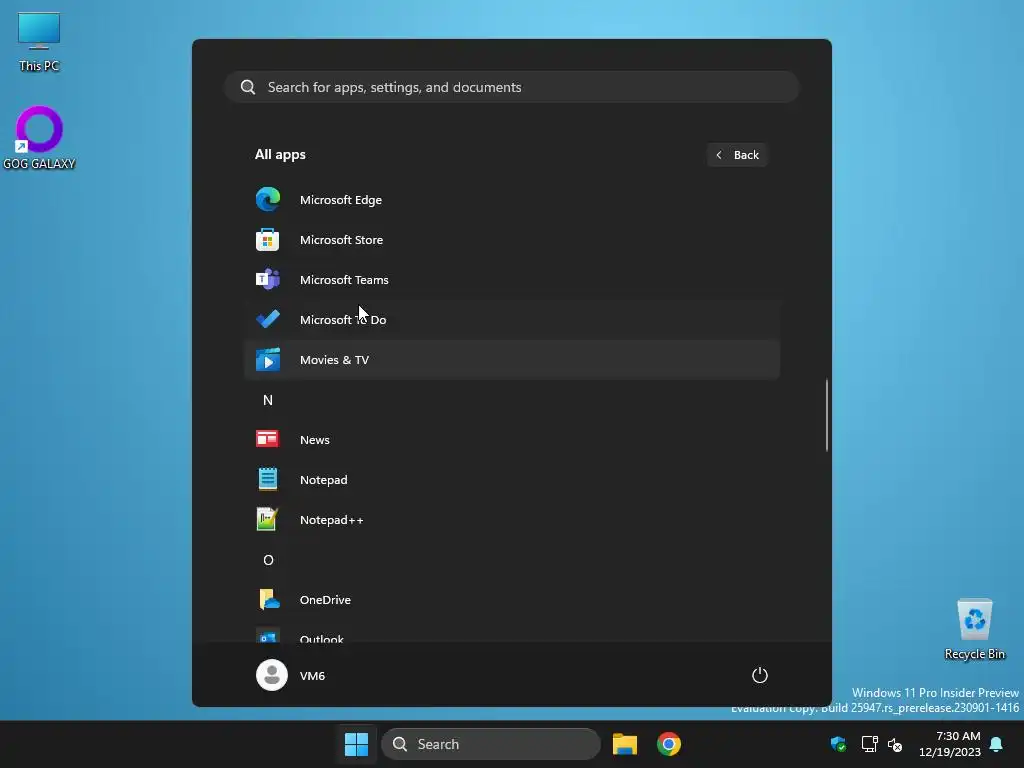Image resolution: width=1024 pixels, height=768 pixels.
Task: Launch Google Chrome from taskbar
Action: tap(669, 744)
